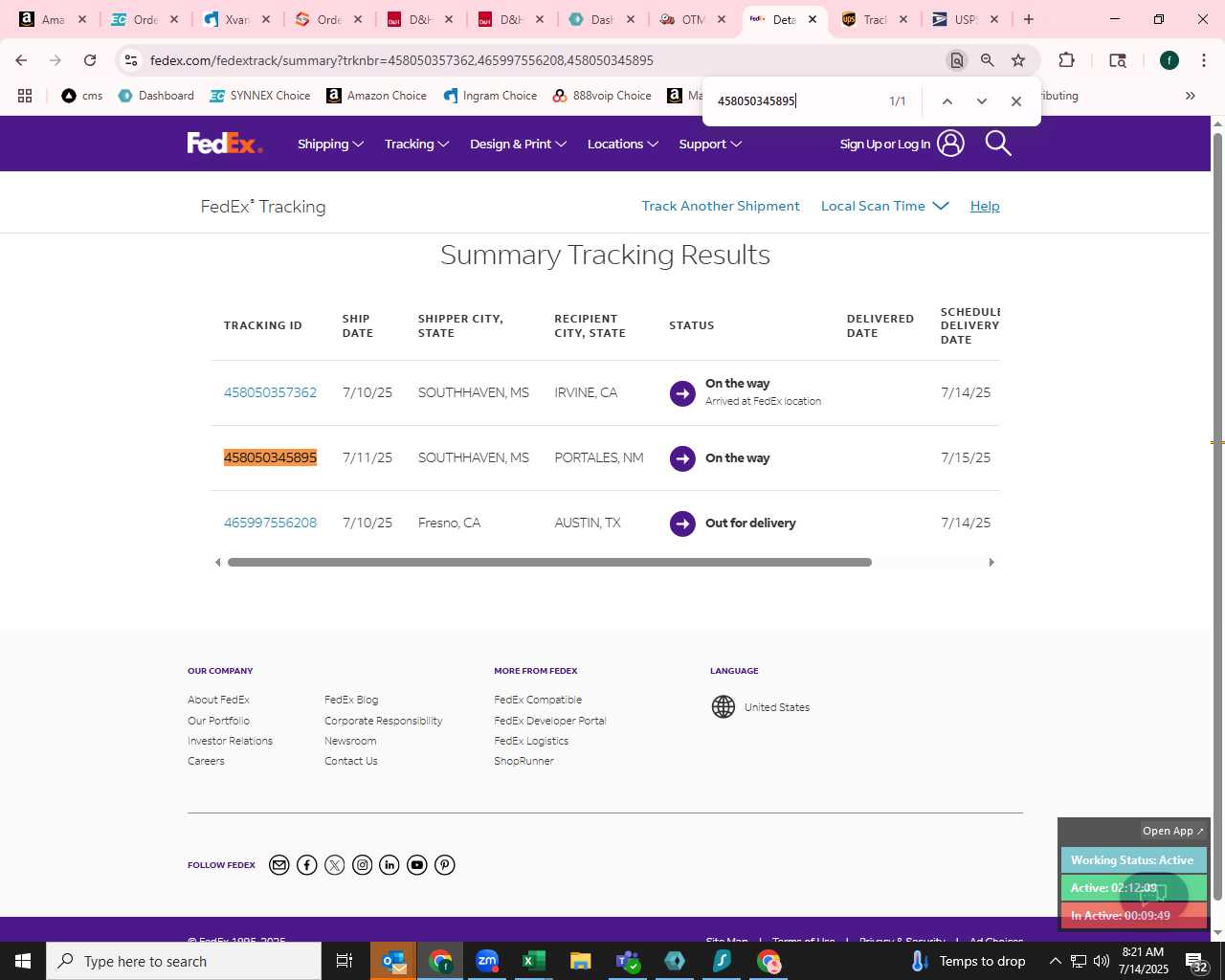Viewport: 1225px width, 980px height.
Task: Click the Contact Us footer link
Action: pos(351,761)
